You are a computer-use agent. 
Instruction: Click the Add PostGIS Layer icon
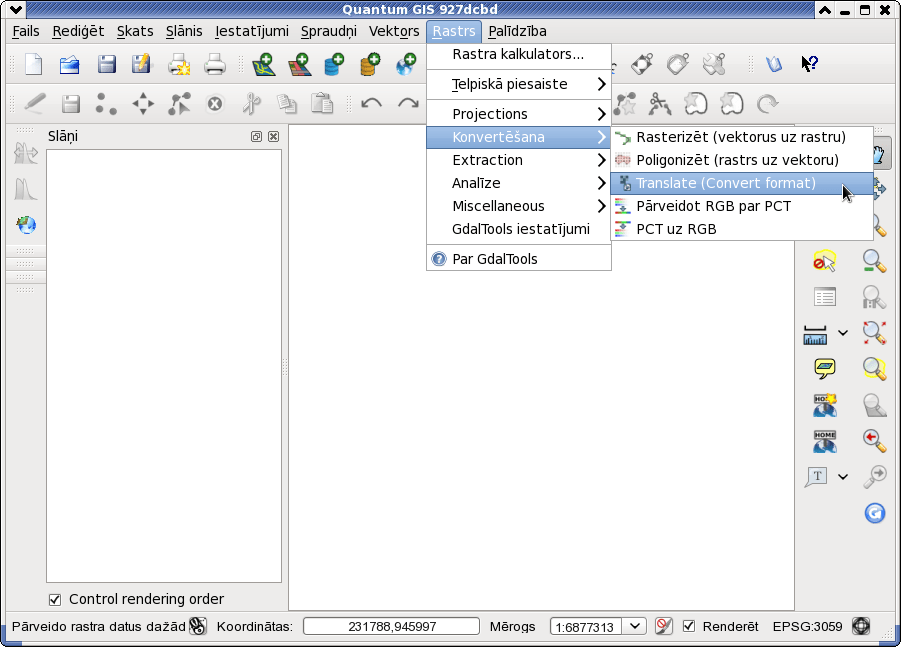point(334,64)
